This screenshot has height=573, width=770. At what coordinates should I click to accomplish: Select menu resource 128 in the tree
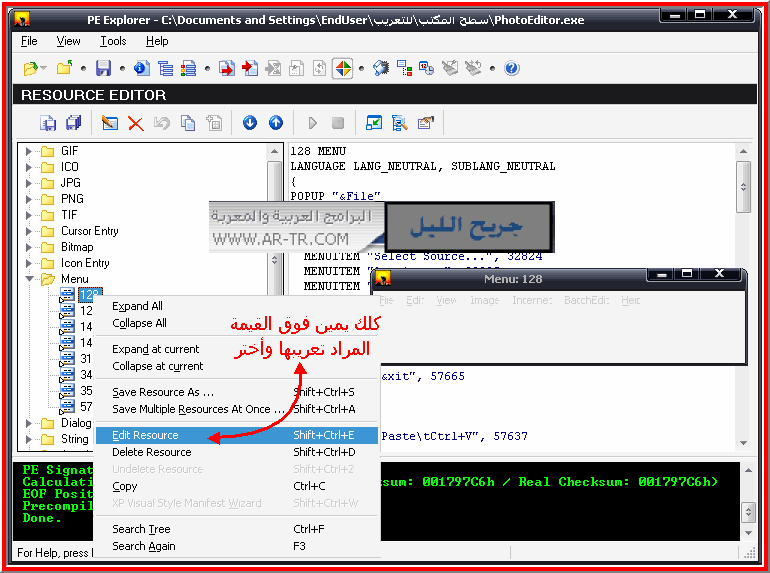90,295
